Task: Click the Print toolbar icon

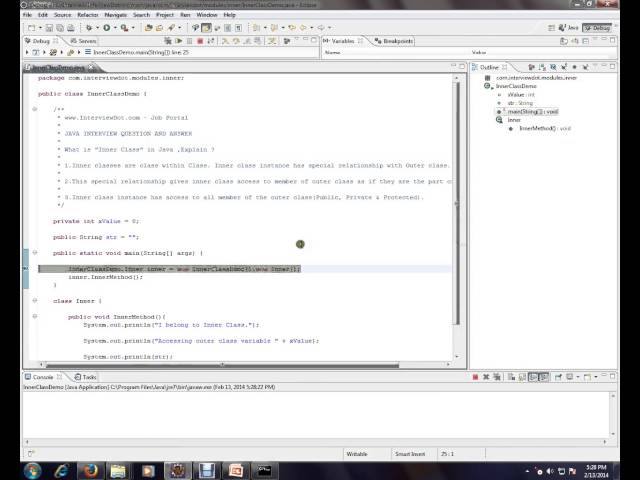Action: 71,28
